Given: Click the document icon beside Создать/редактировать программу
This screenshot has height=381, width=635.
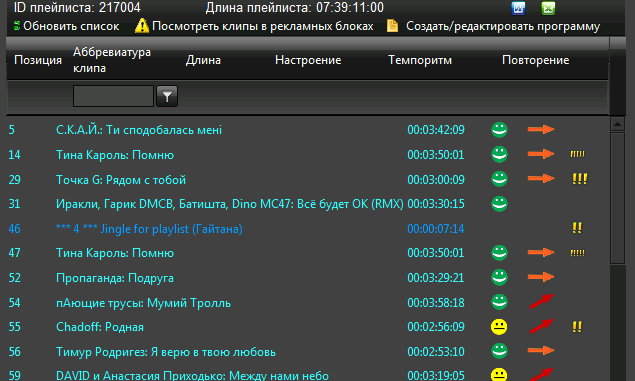Looking at the screenshot, I should (392, 26).
